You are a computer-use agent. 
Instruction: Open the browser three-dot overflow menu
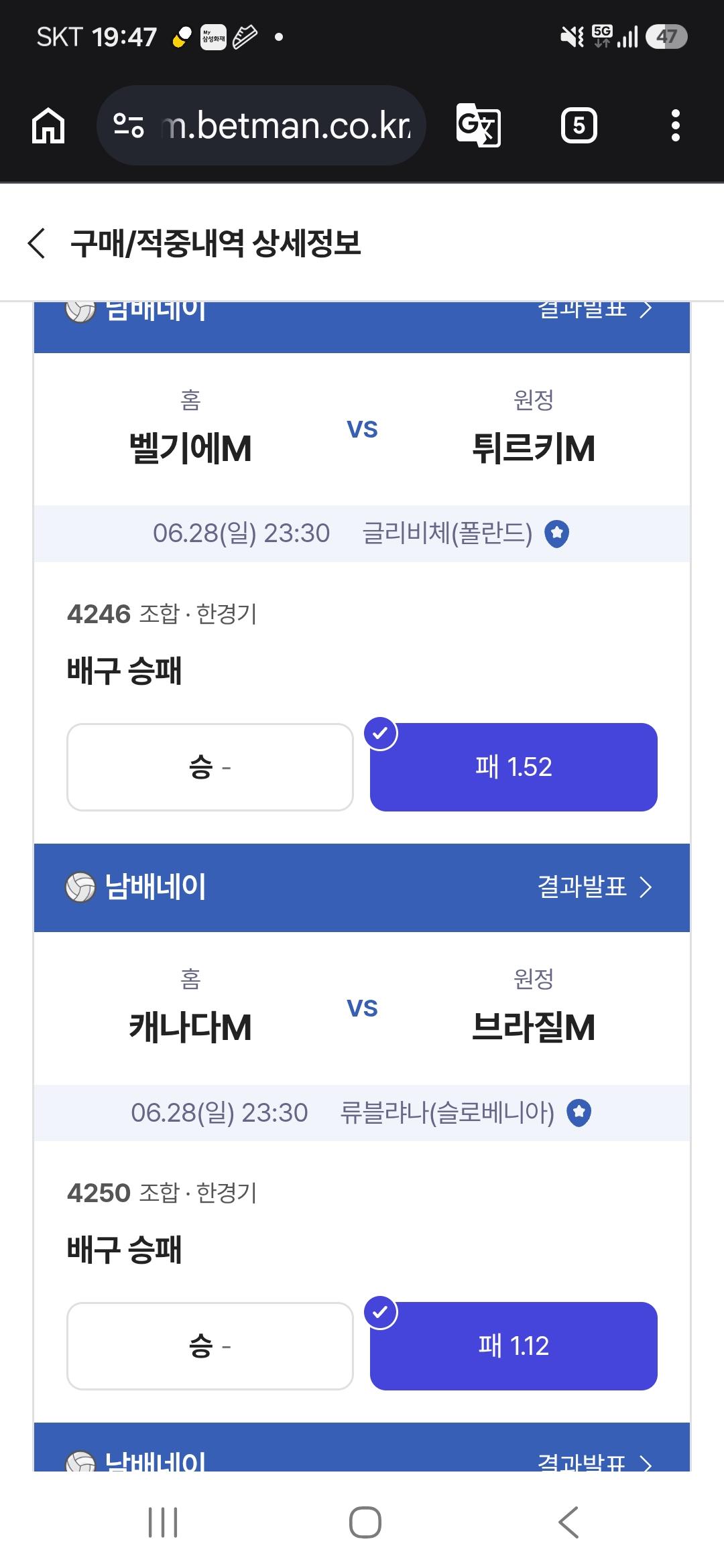tap(675, 125)
